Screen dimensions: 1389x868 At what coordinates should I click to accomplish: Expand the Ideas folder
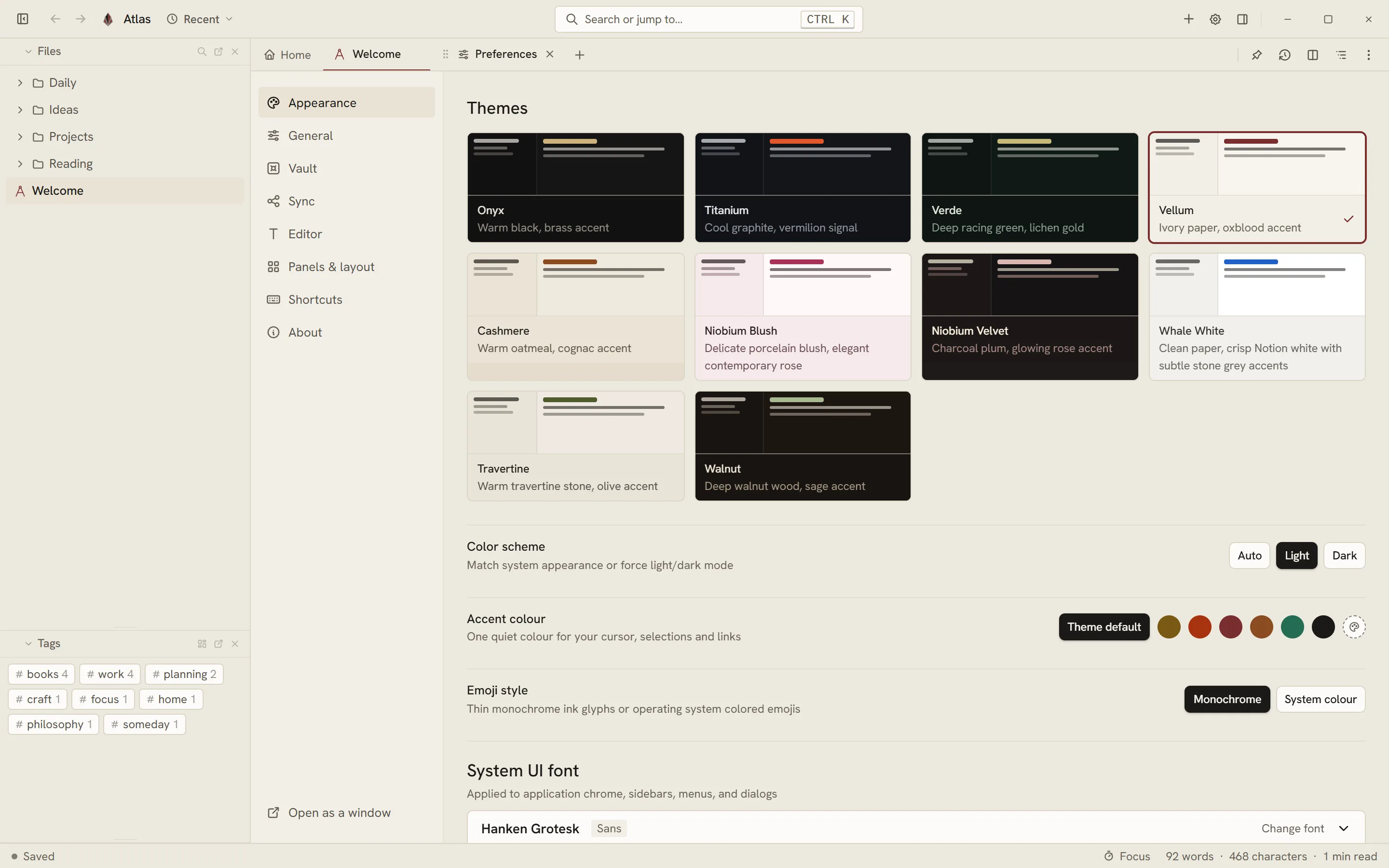click(x=20, y=109)
